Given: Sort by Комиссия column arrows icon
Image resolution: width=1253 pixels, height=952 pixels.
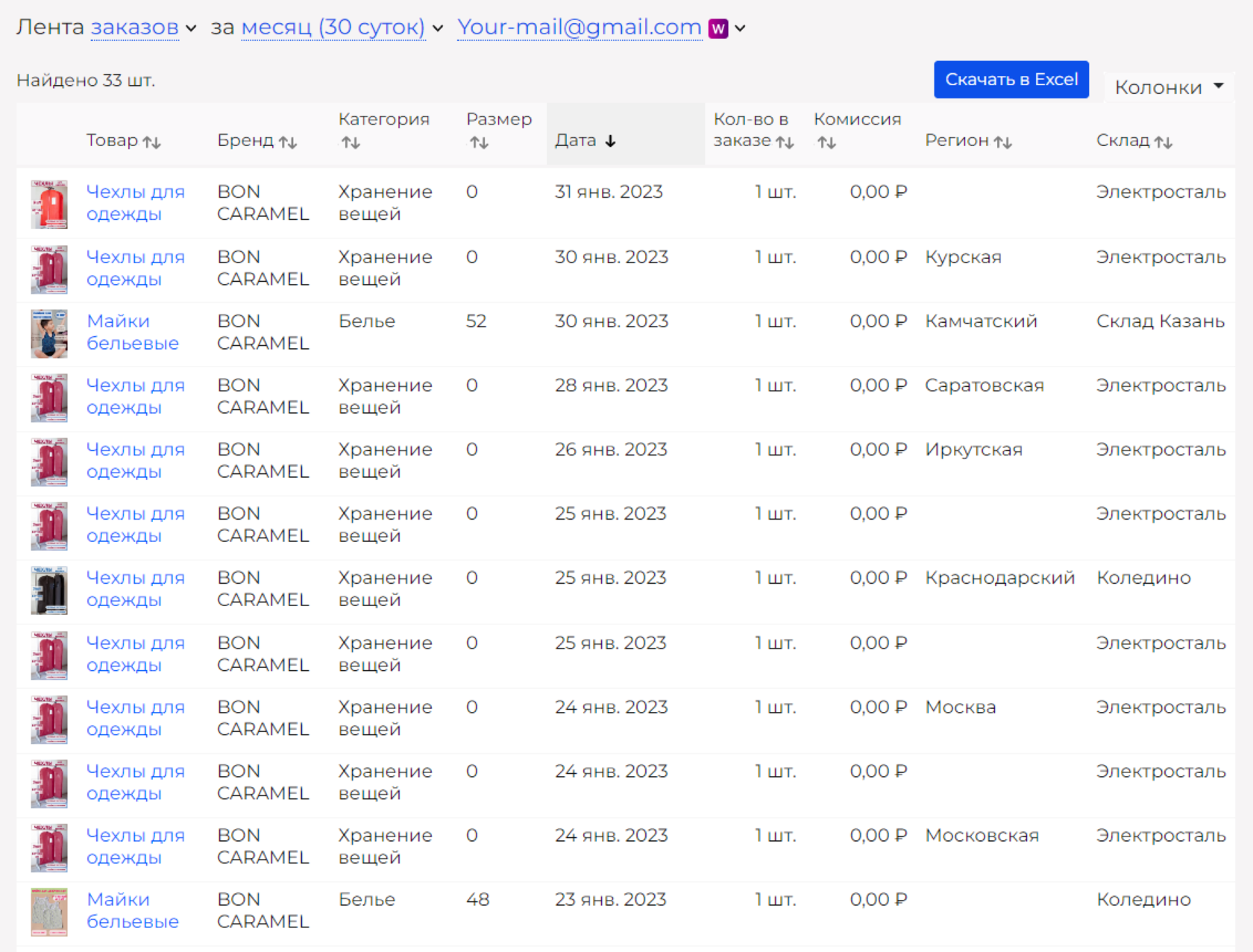Looking at the screenshot, I should [x=826, y=142].
